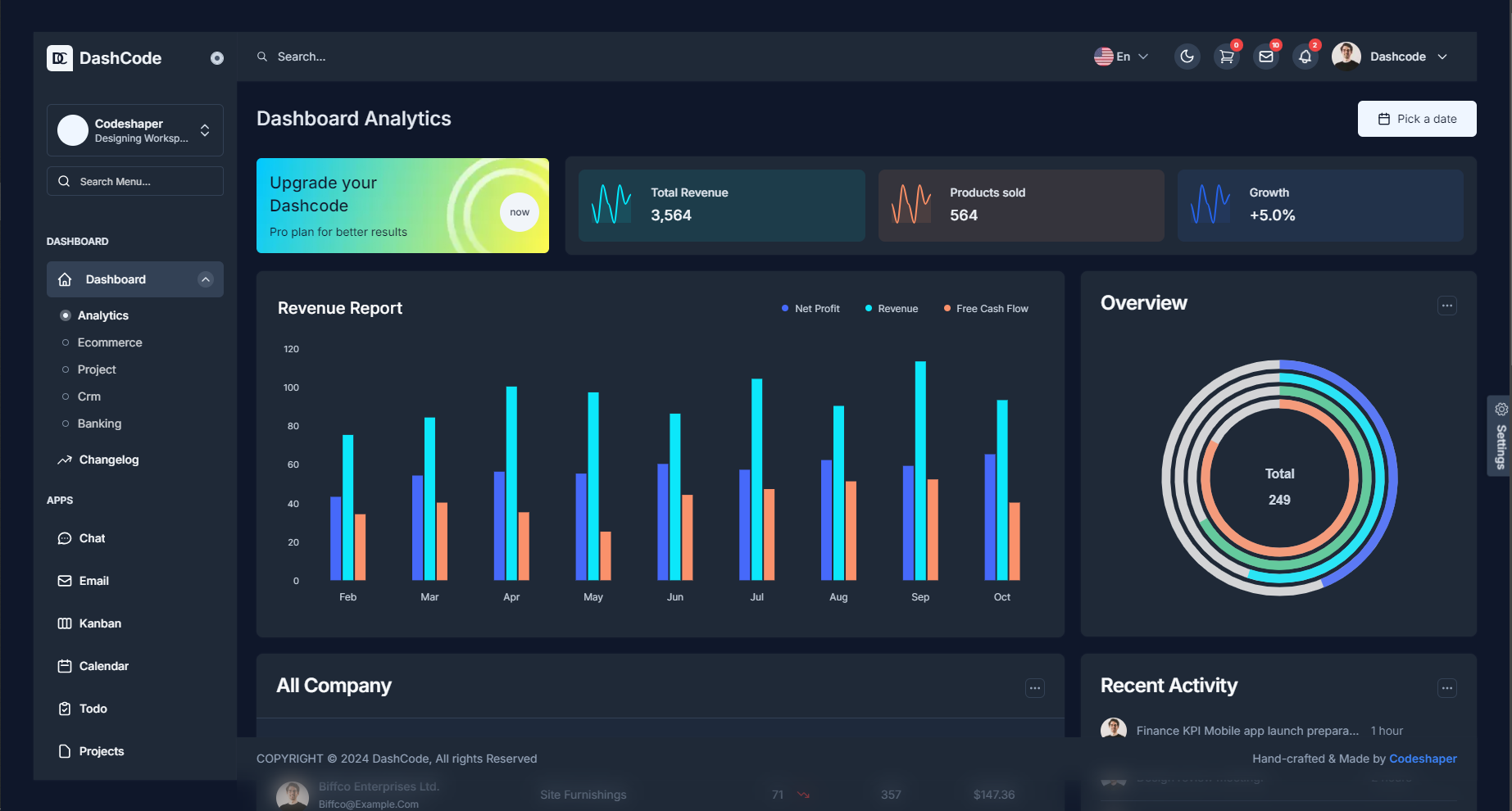Open the Kanban board icon
This screenshot has height=811, width=1512.
pos(65,623)
